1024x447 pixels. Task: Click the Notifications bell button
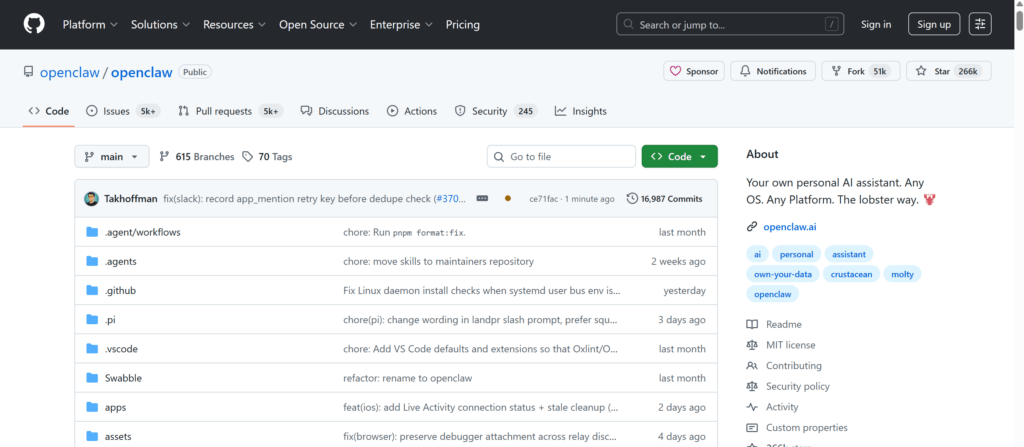coord(773,71)
